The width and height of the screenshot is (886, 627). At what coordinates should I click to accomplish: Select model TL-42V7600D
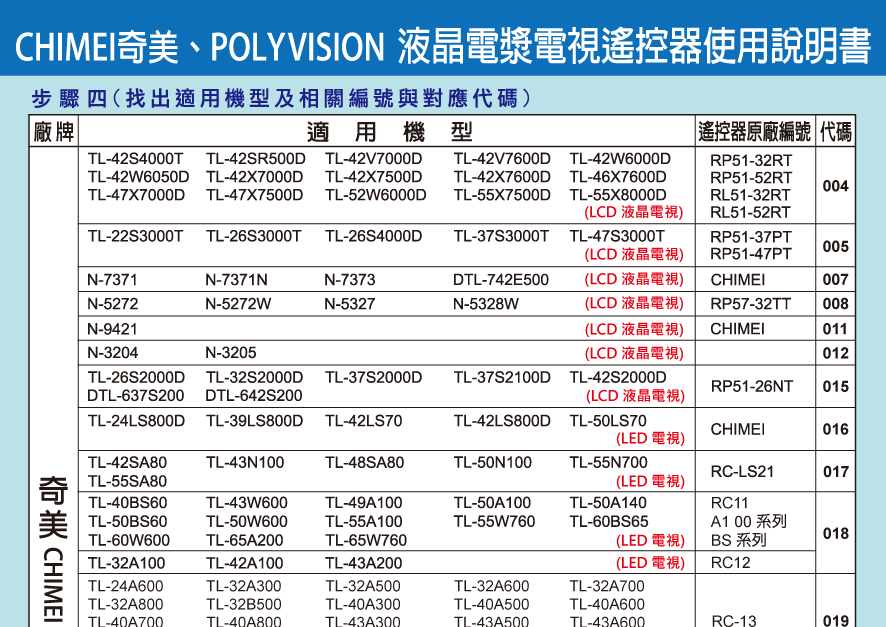pos(502,159)
